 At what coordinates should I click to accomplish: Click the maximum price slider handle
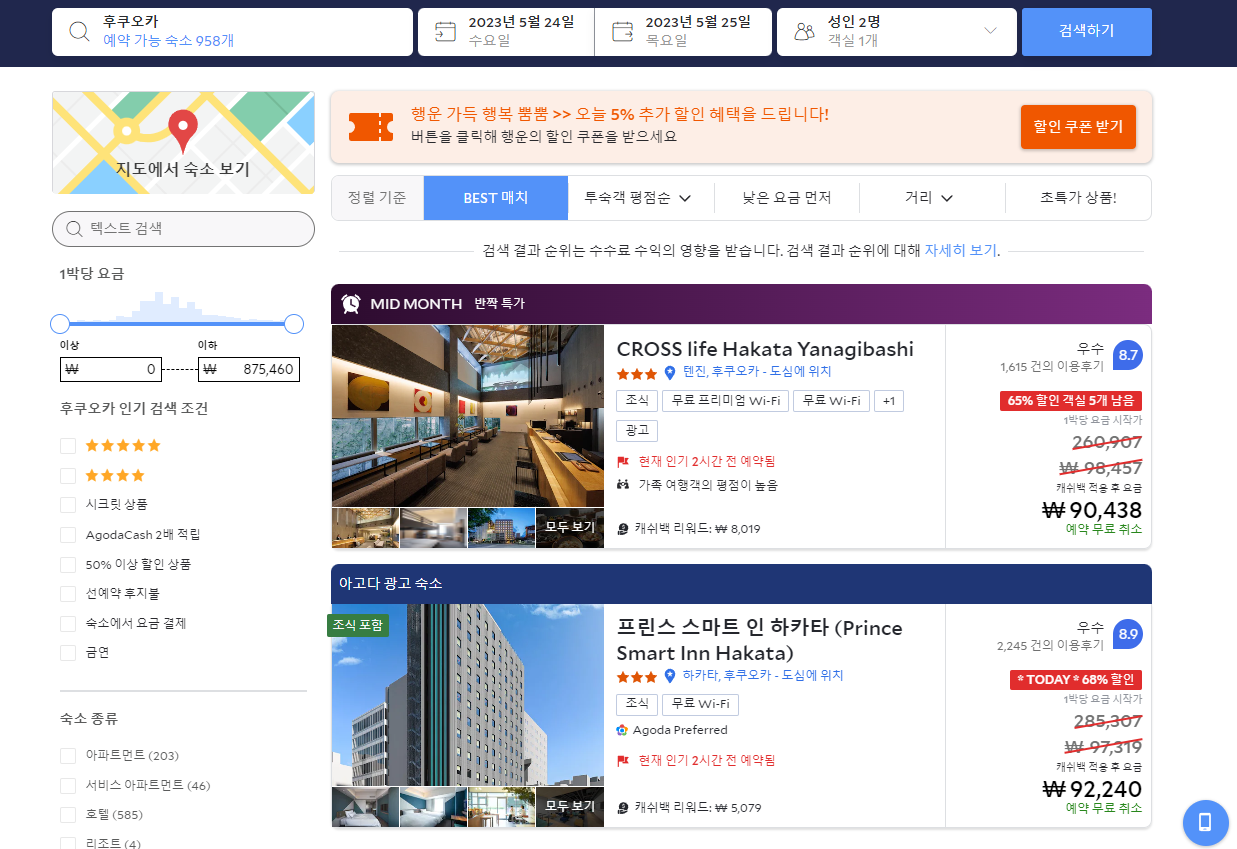point(294,324)
